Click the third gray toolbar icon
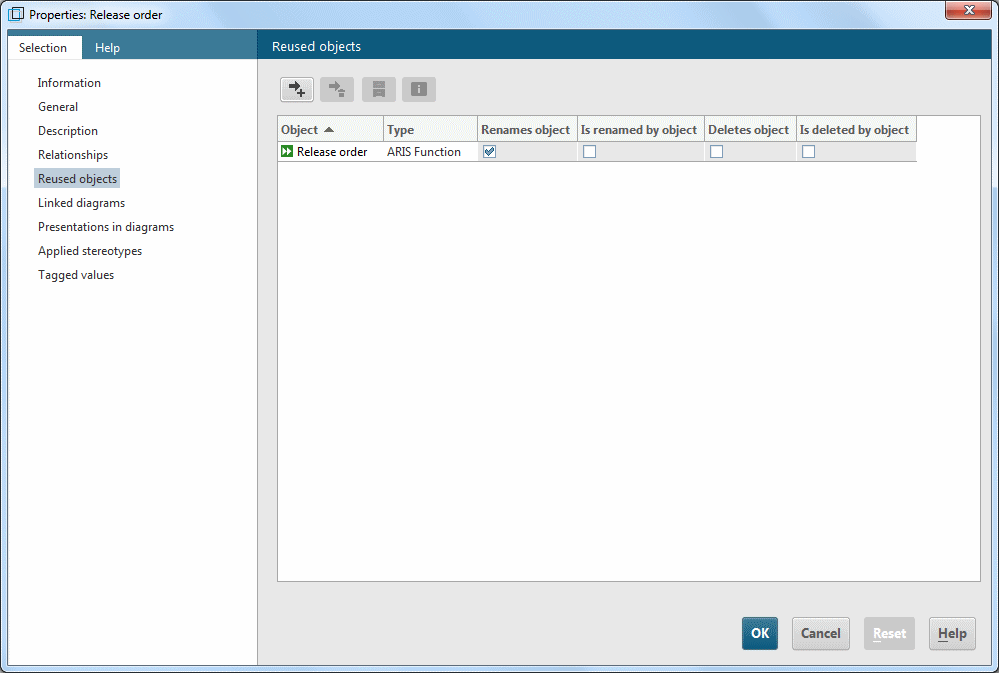Image resolution: width=999 pixels, height=673 pixels. click(379, 89)
